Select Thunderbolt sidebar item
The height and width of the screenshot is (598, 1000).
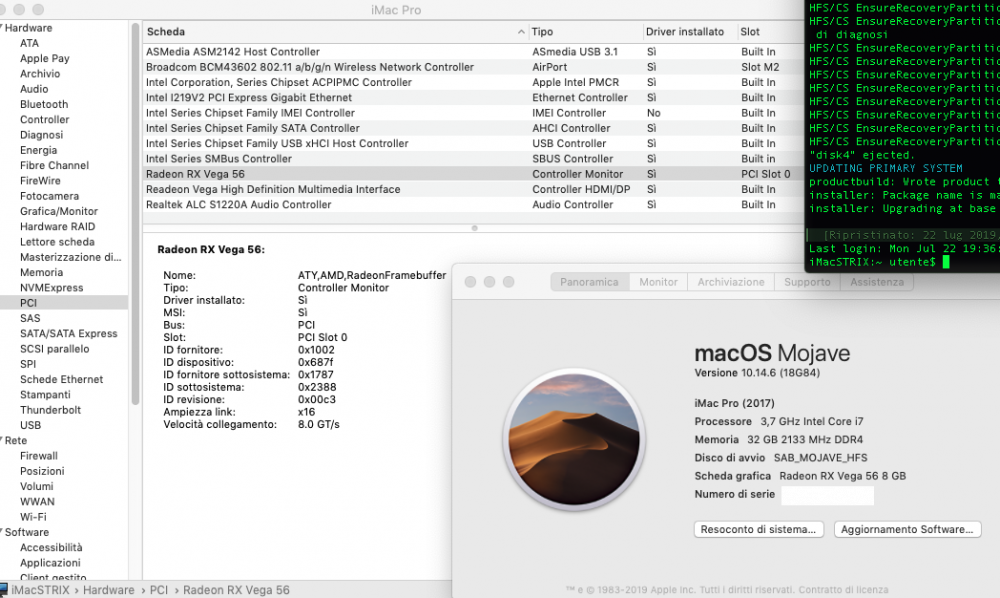point(50,411)
